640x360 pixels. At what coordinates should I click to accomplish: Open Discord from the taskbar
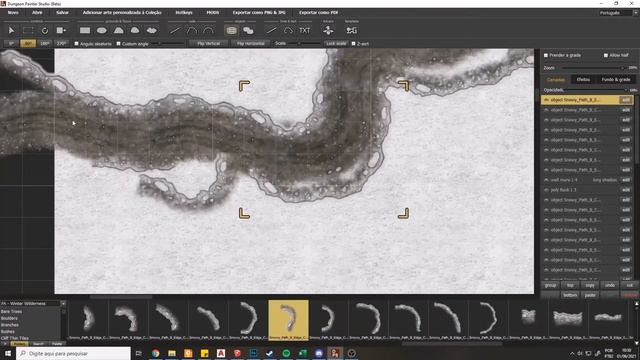click(319, 353)
